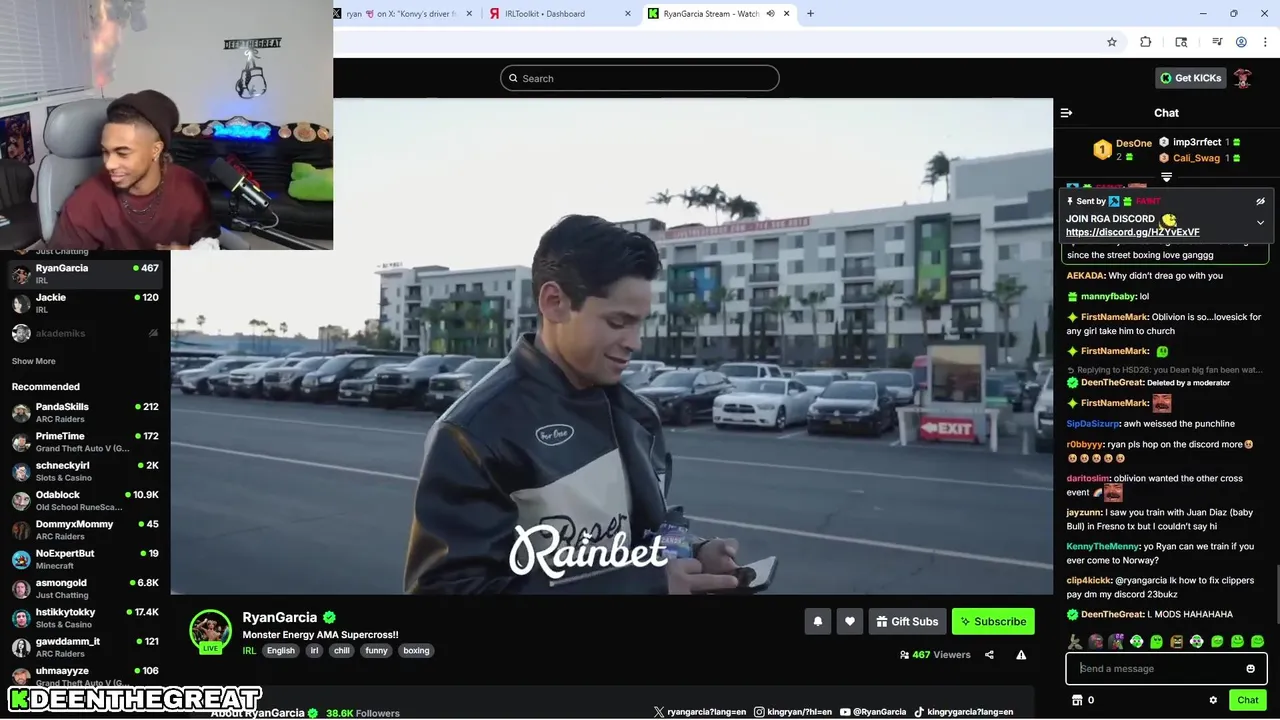Viewport: 1280px width, 720px height.
Task: Send message with the green Chat button
Action: 1247,700
